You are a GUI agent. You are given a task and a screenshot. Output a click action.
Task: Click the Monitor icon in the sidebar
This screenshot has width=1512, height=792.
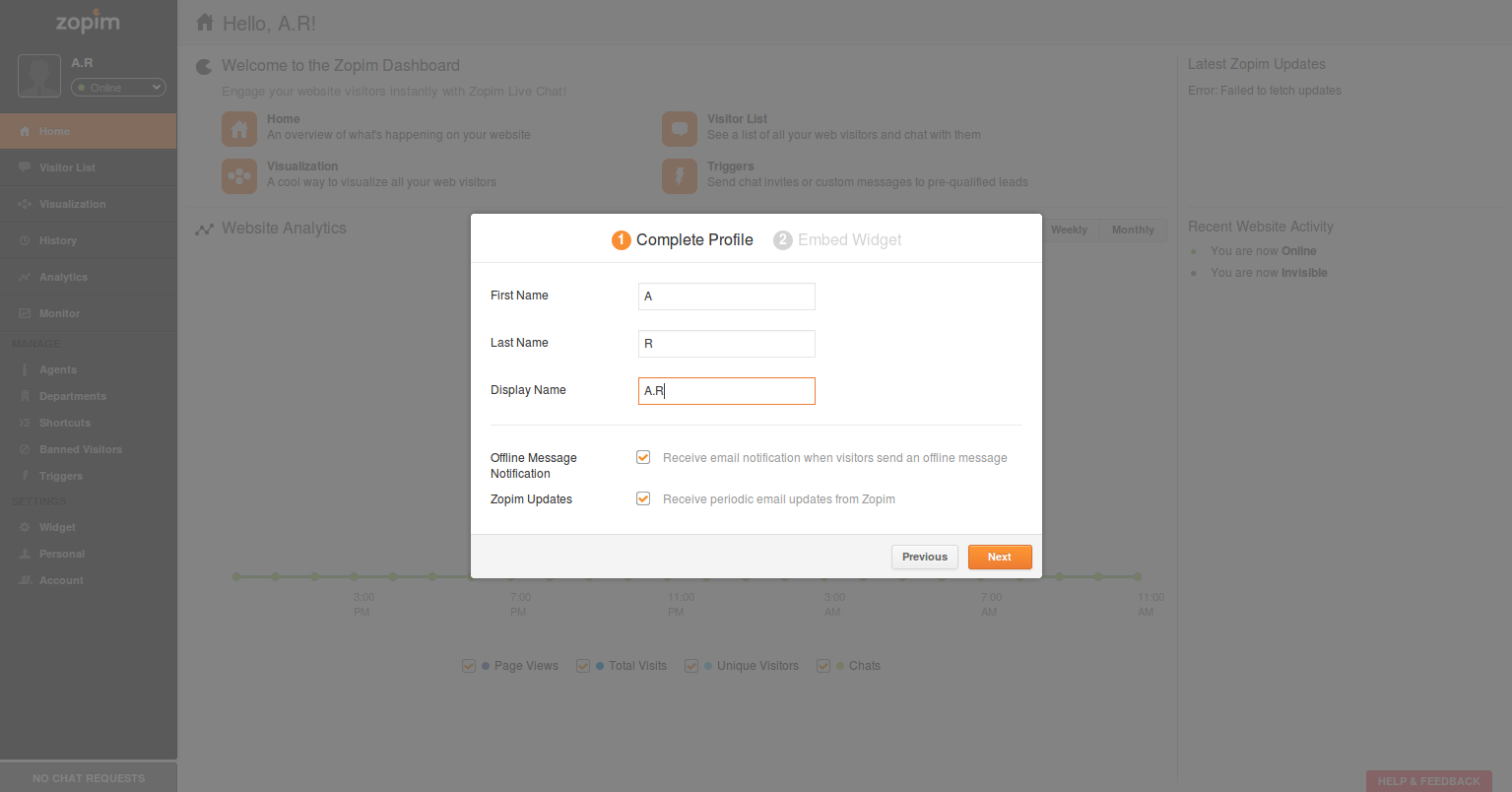point(25,313)
